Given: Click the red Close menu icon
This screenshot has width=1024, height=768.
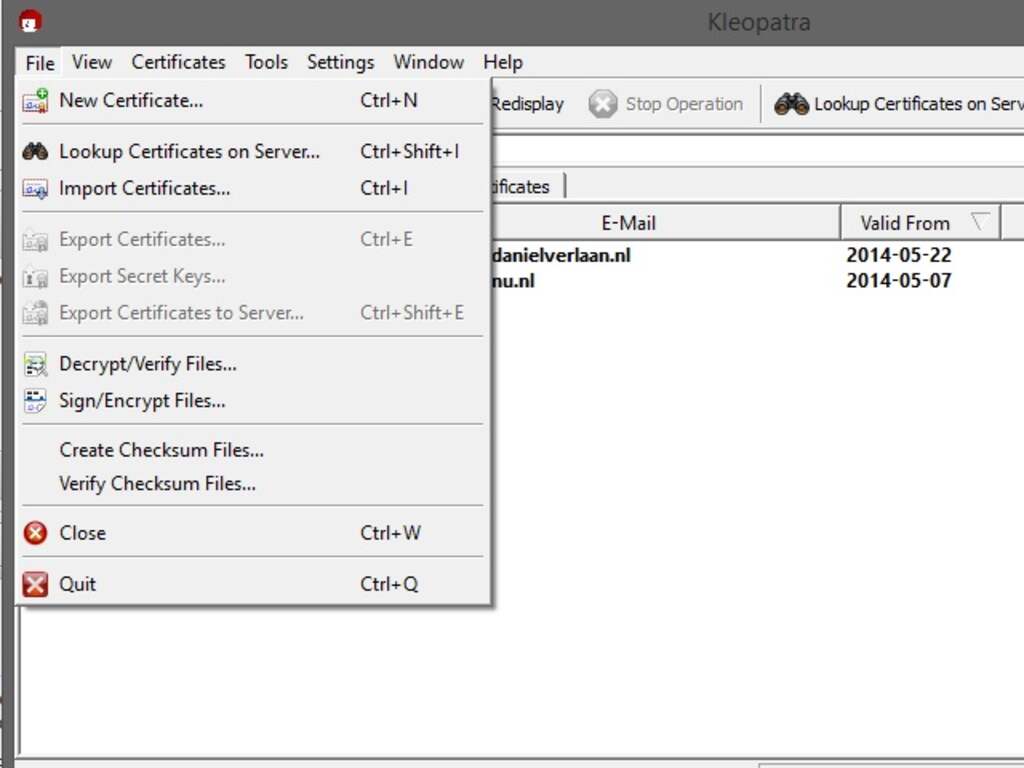Looking at the screenshot, I should [x=35, y=533].
